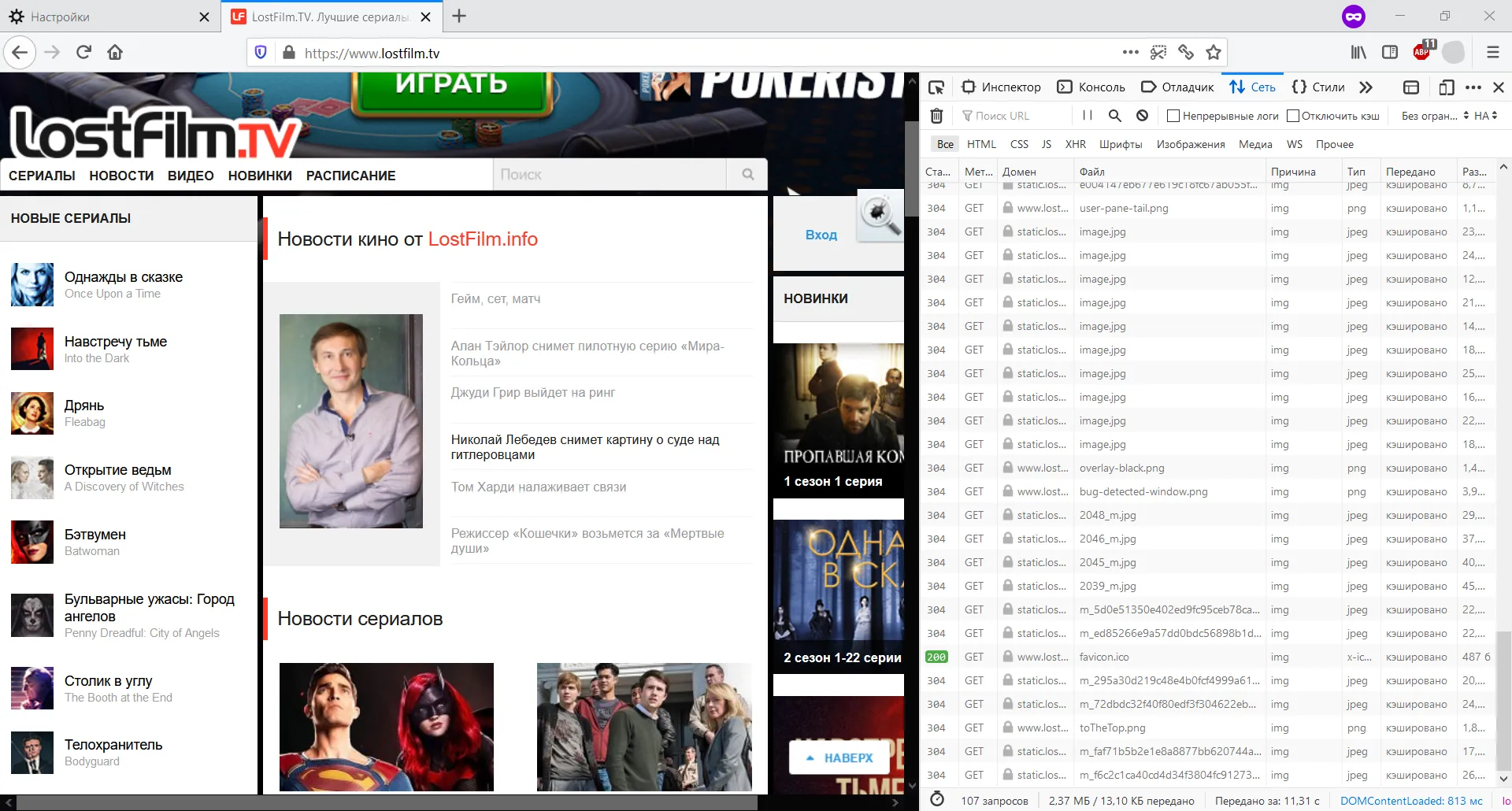Enable the persistent logs checkbox
Image resolution: width=1512 pixels, height=811 pixels.
1173,116
